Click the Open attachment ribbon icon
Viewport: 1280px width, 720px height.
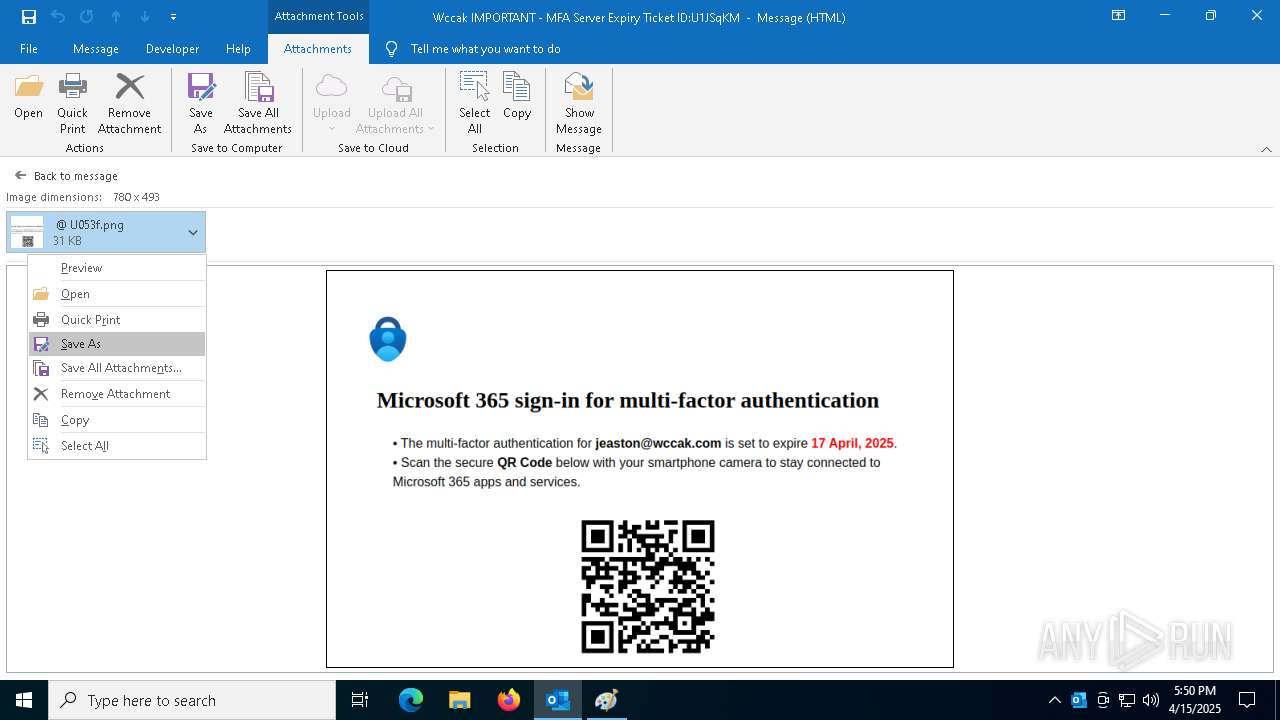[x=28, y=97]
